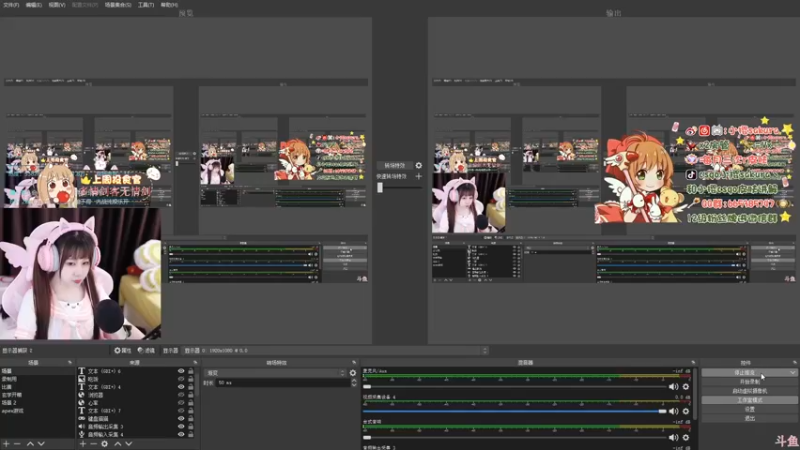The image size is (800, 450).
Task: Toggle 工作室模式 studio mode button
Action: coord(749,400)
